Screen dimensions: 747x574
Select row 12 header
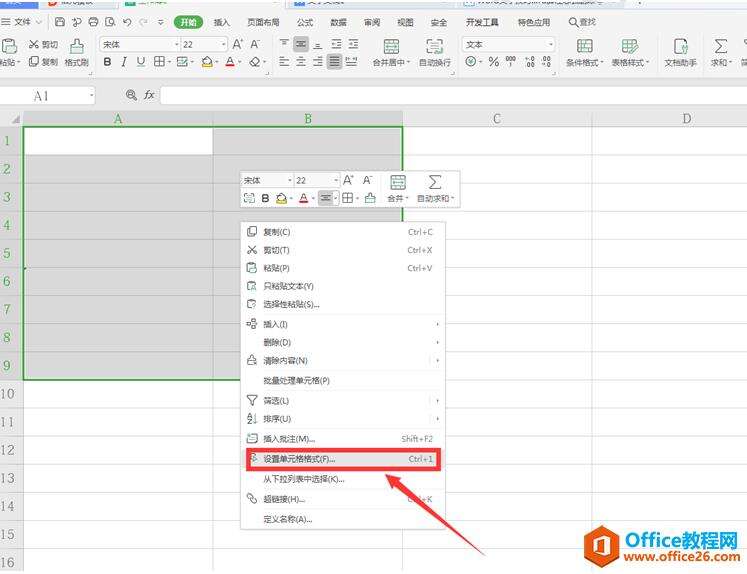pyautogui.click(x=8, y=450)
